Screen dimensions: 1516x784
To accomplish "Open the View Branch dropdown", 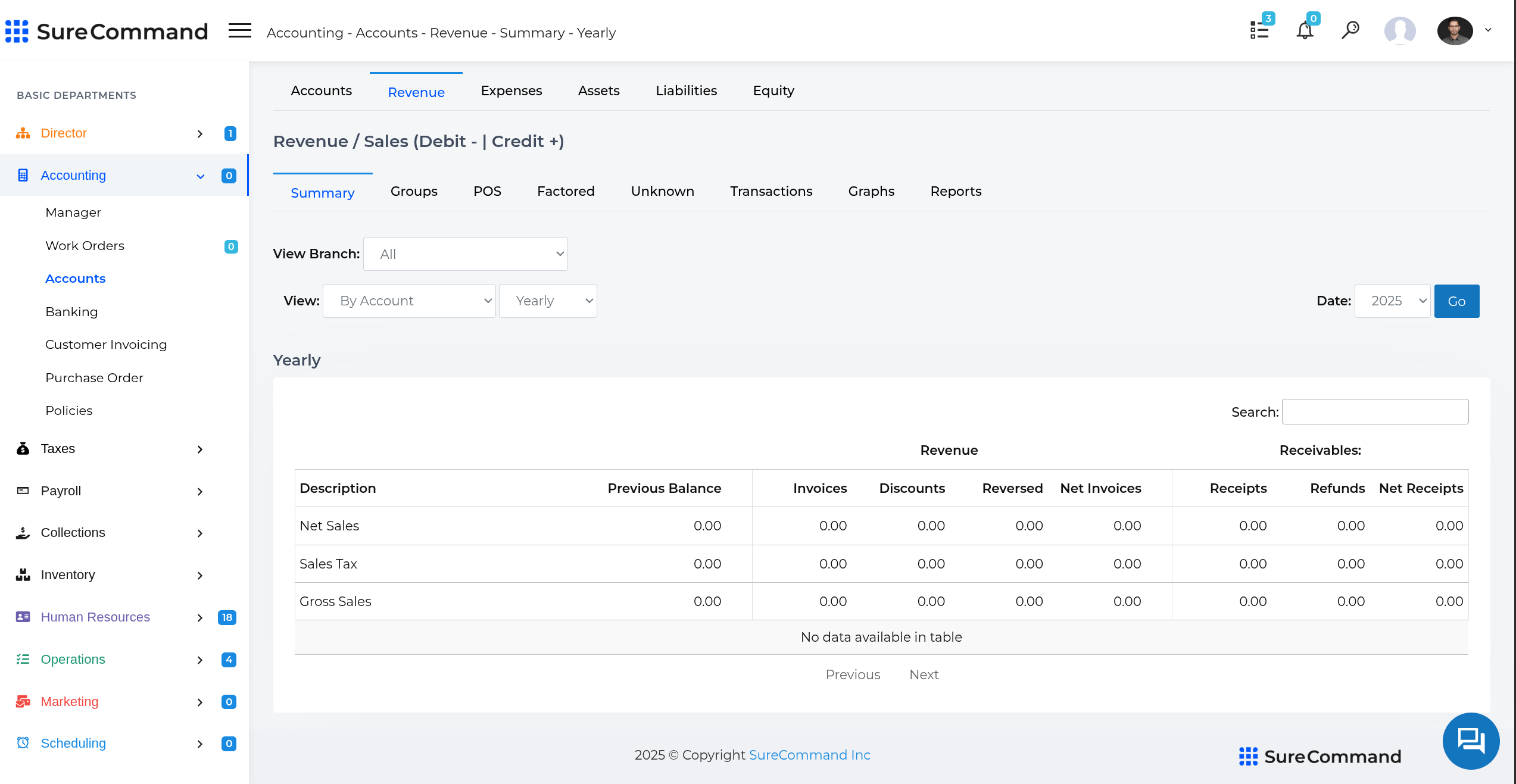I will (x=465, y=254).
